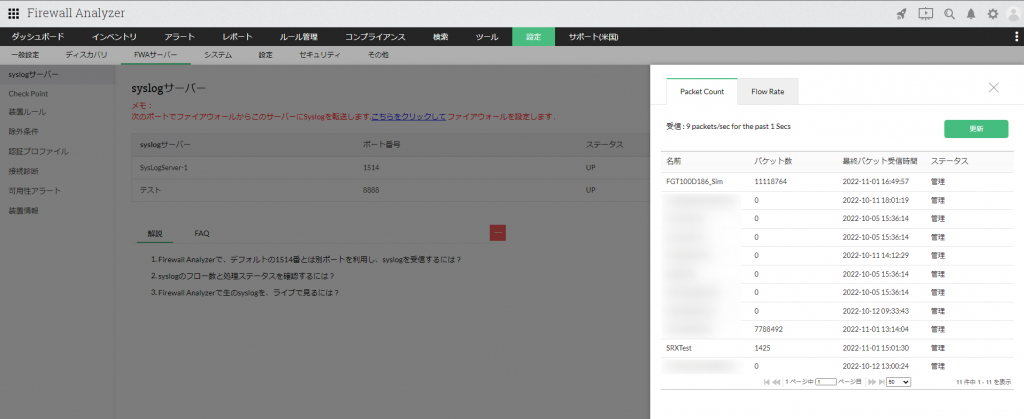The image size is (1024, 419).
Task: Open the セキュリティ sub-tab
Action: click(x=320, y=55)
